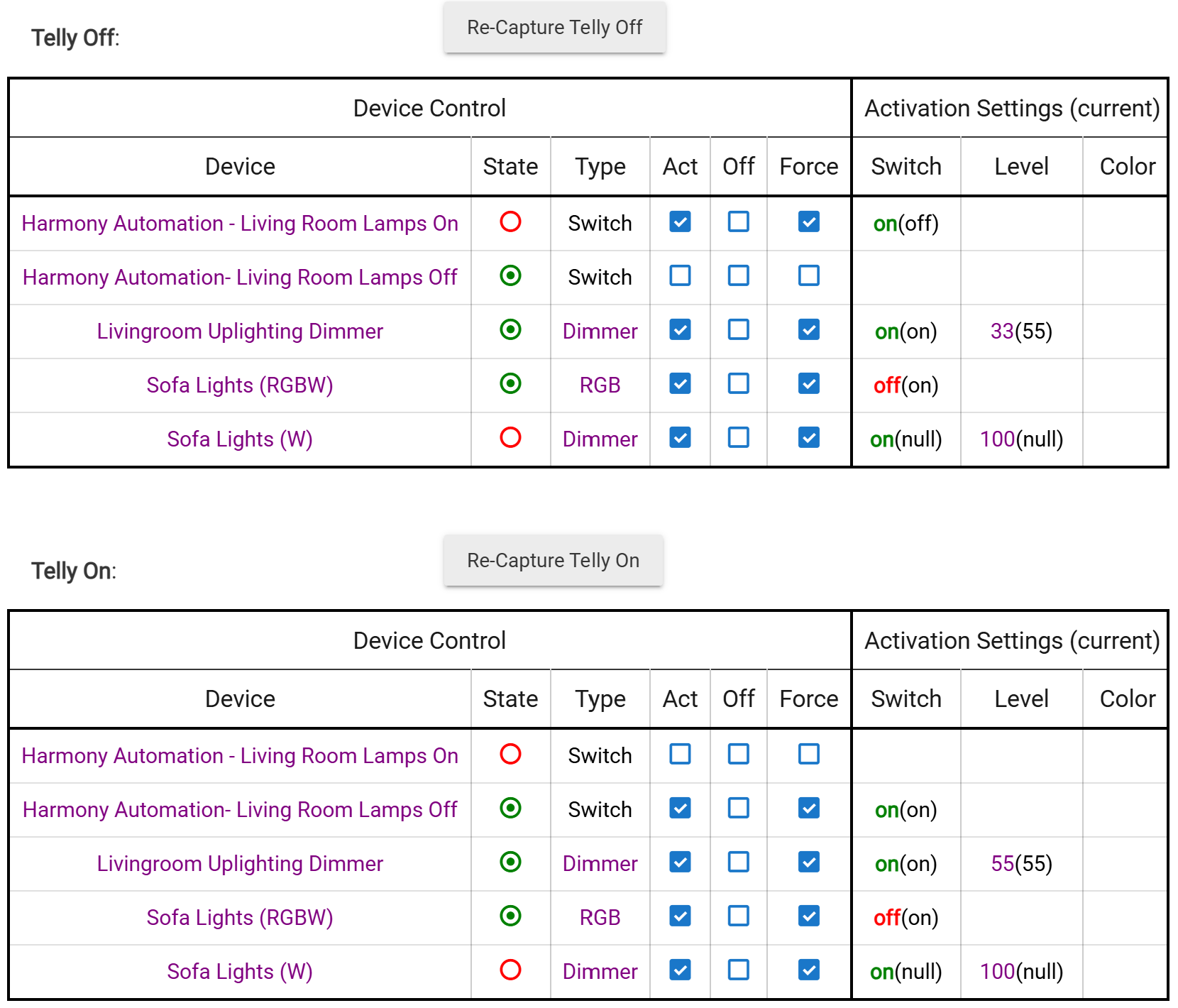Toggle state icon for Sofa Lights (W) in Telly Off

(510, 438)
